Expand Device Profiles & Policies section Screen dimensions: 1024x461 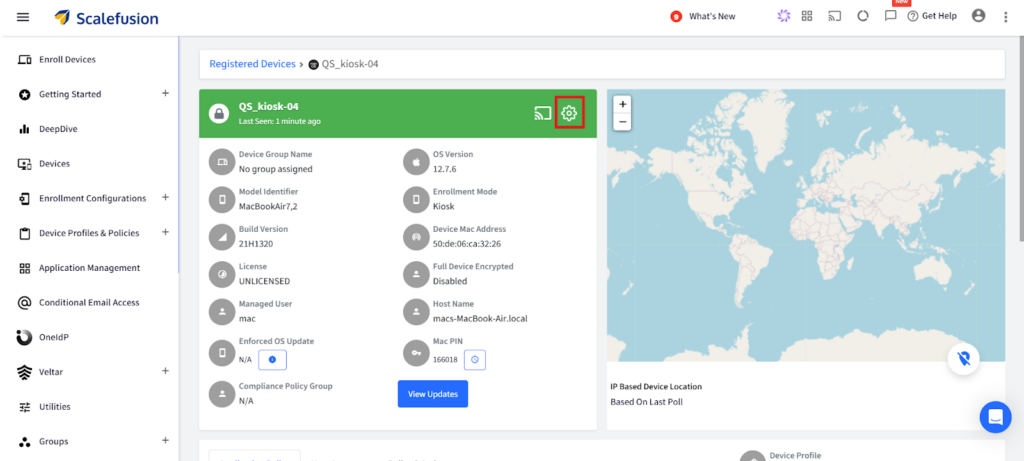click(165, 233)
